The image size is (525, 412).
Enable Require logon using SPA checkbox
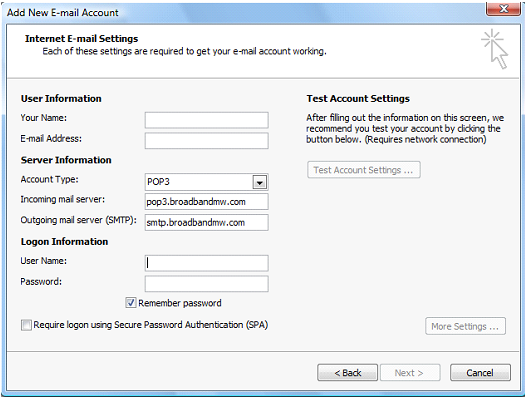pyautogui.click(x=26, y=325)
